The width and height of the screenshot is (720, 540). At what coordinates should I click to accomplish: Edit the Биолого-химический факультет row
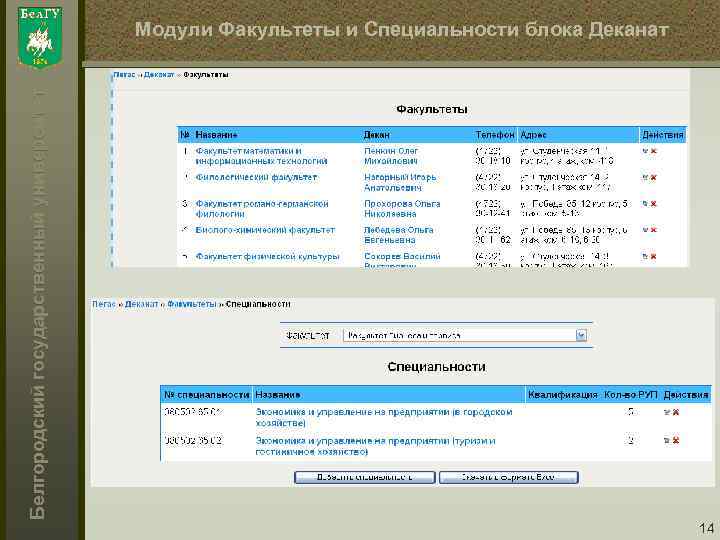pos(645,230)
